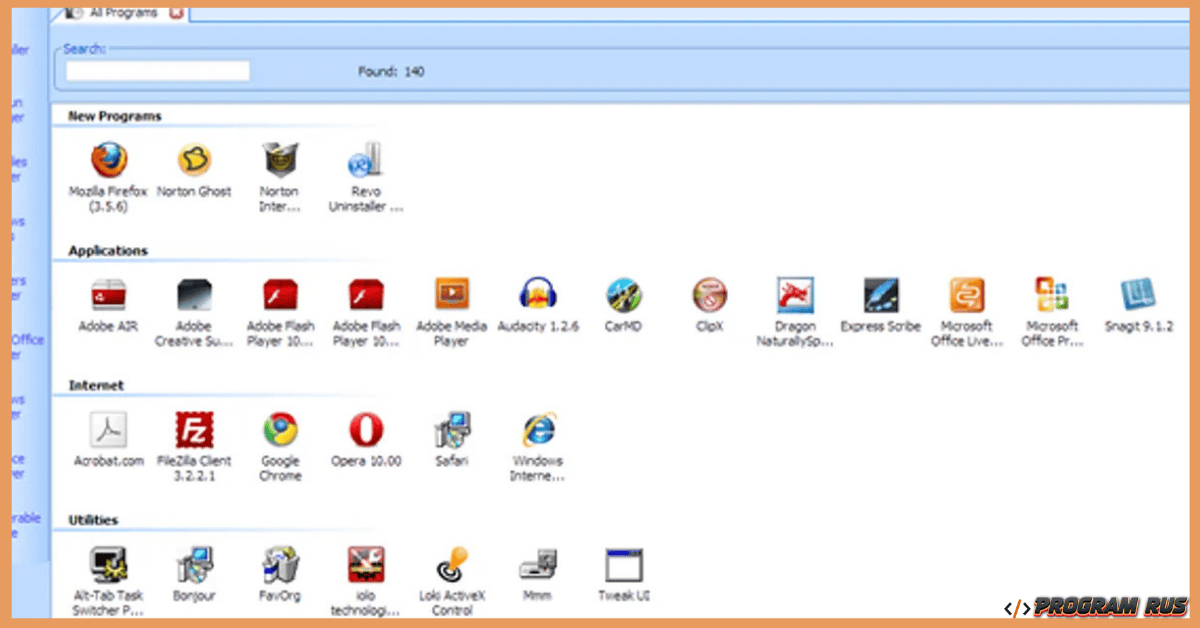
Task: Start Express Scribe
Action: point(880,295)
